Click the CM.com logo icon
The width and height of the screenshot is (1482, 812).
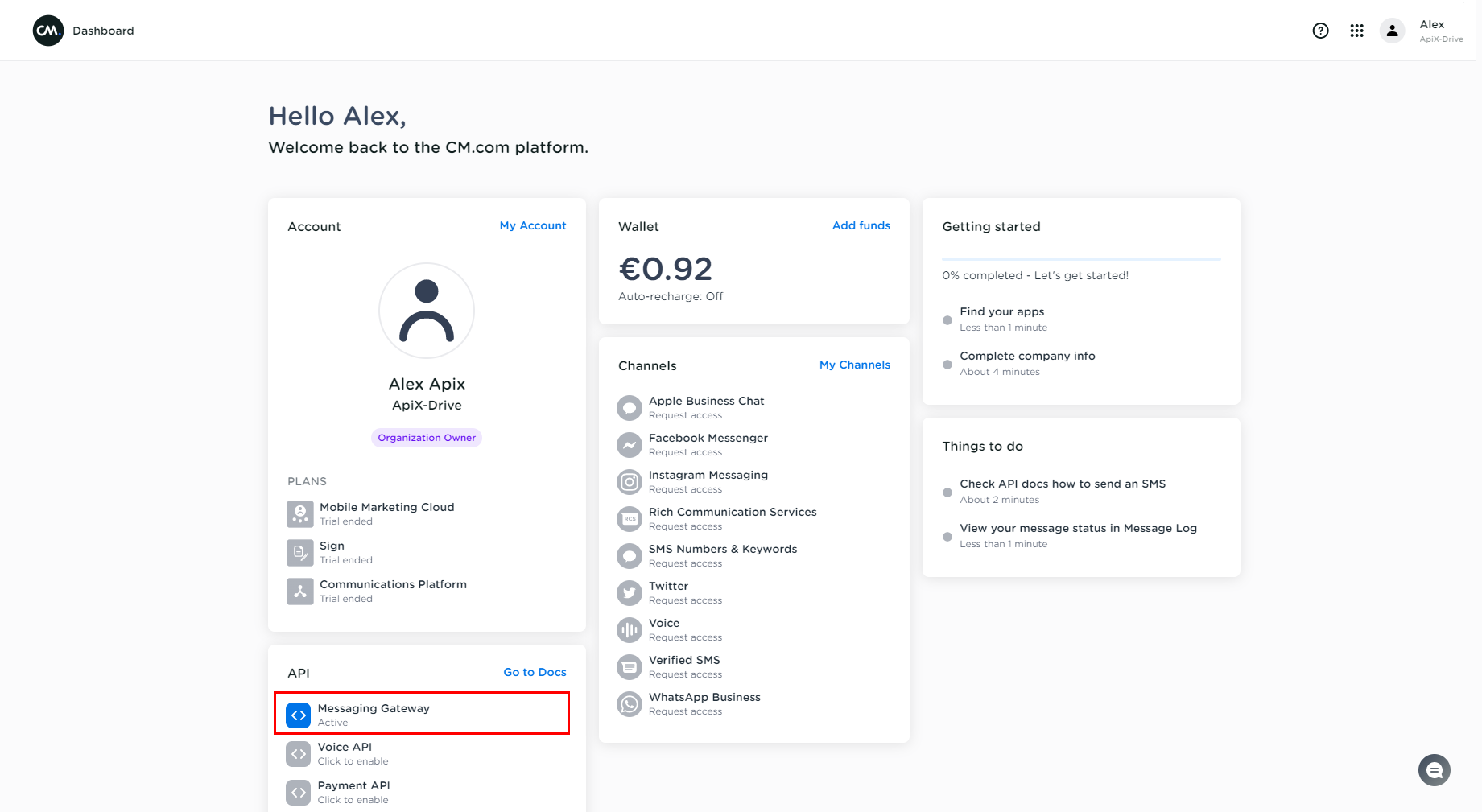pyautogui.click(x=48, y=31)
